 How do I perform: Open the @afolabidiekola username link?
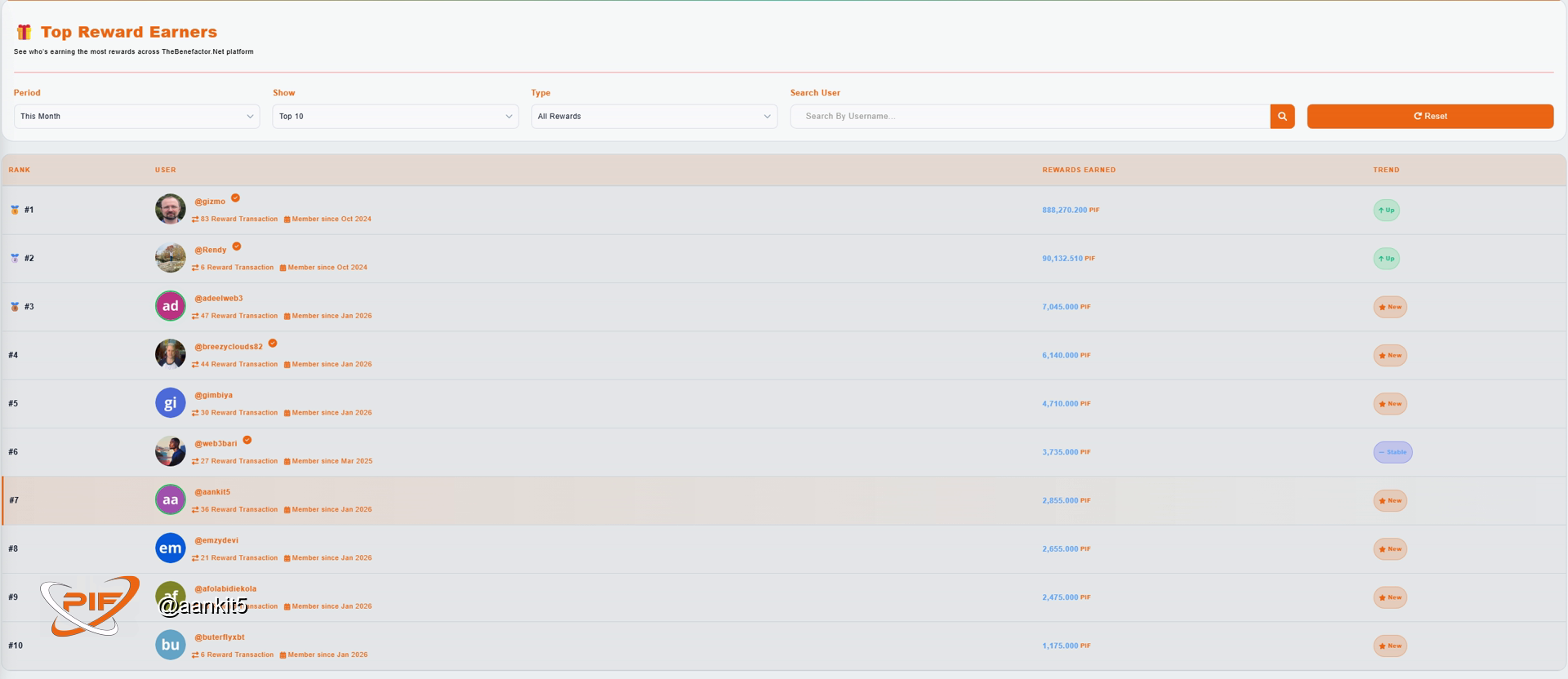225,588
